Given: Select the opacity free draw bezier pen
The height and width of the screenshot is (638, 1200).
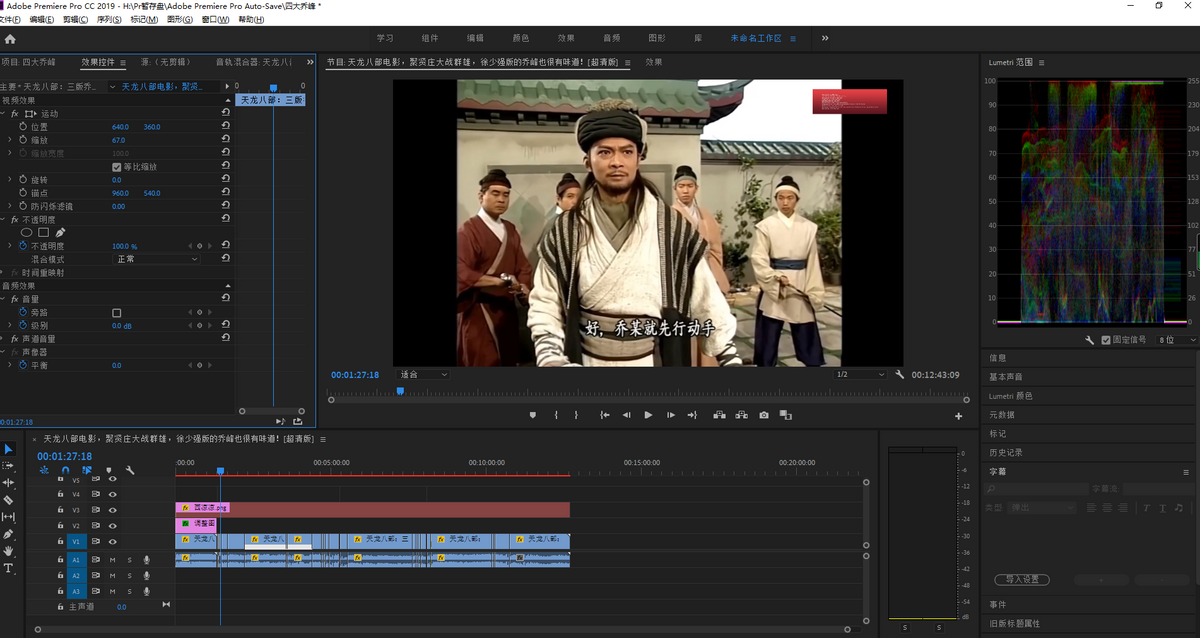Looking at the screenshot, I should pos(60,232).
